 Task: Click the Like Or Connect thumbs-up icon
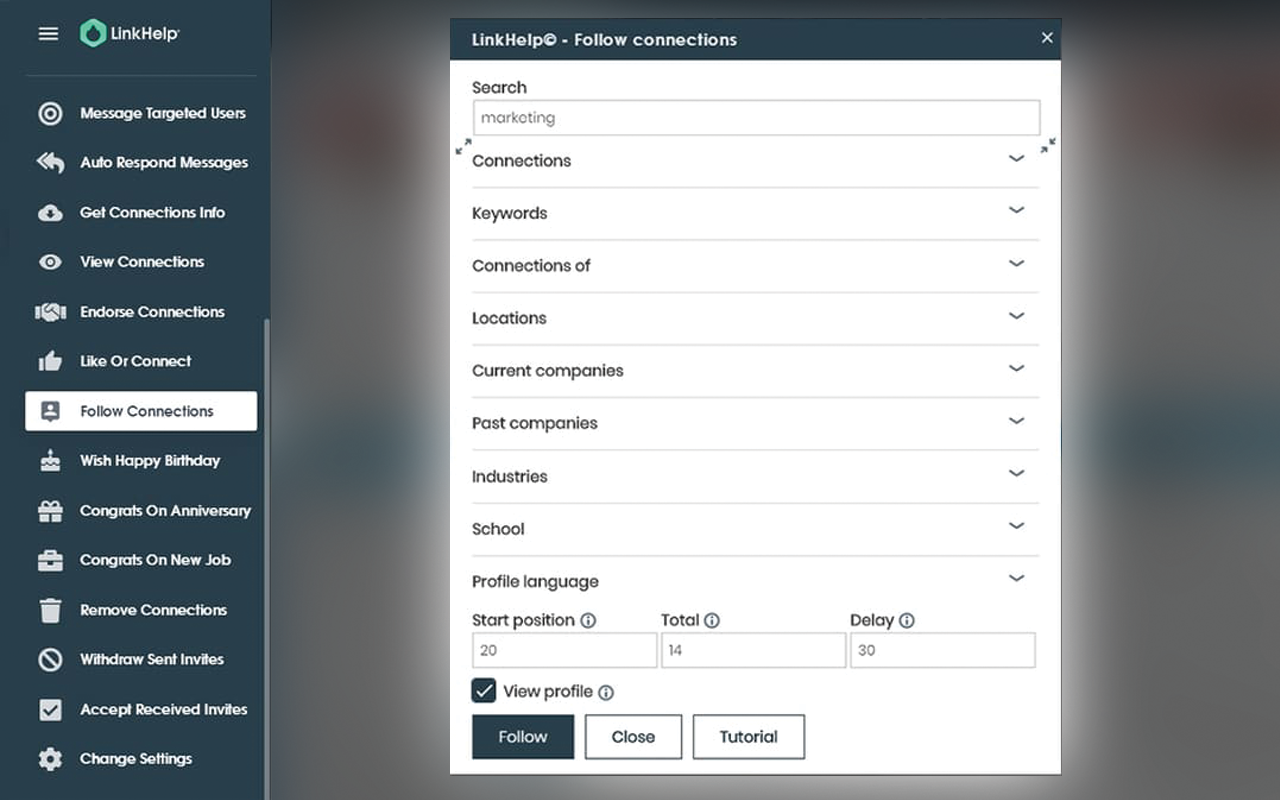50,361
